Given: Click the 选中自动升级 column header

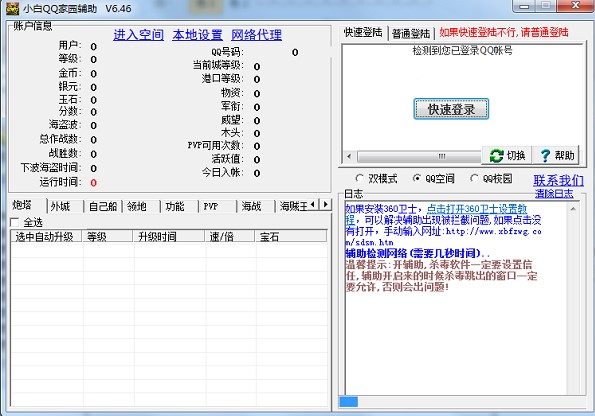Looking at the screenshot, I should pyautogui.click(x=45, y=236).
